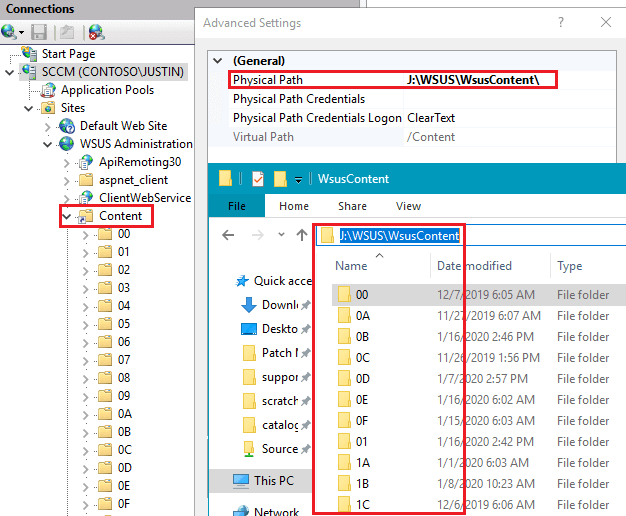
Task: Open Customize Quick Access Toolbar dropdown
Action: point(298,180)
